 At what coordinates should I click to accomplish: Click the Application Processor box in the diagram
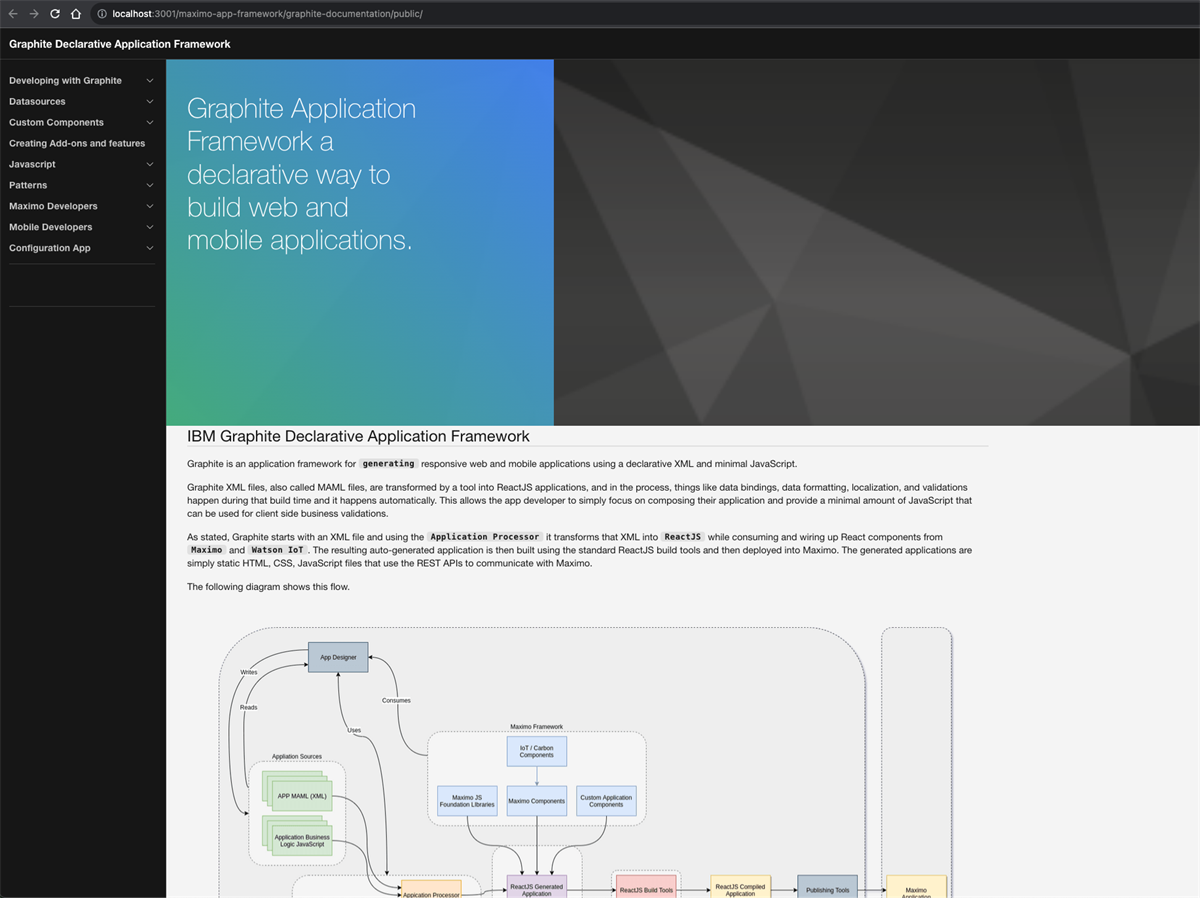(431, 889)
